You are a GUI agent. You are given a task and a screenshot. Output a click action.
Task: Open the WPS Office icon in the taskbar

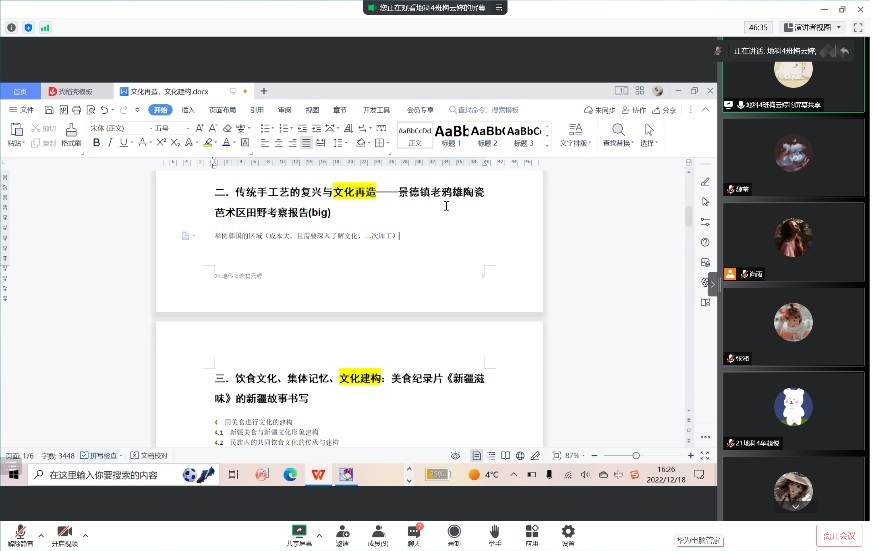318,475
